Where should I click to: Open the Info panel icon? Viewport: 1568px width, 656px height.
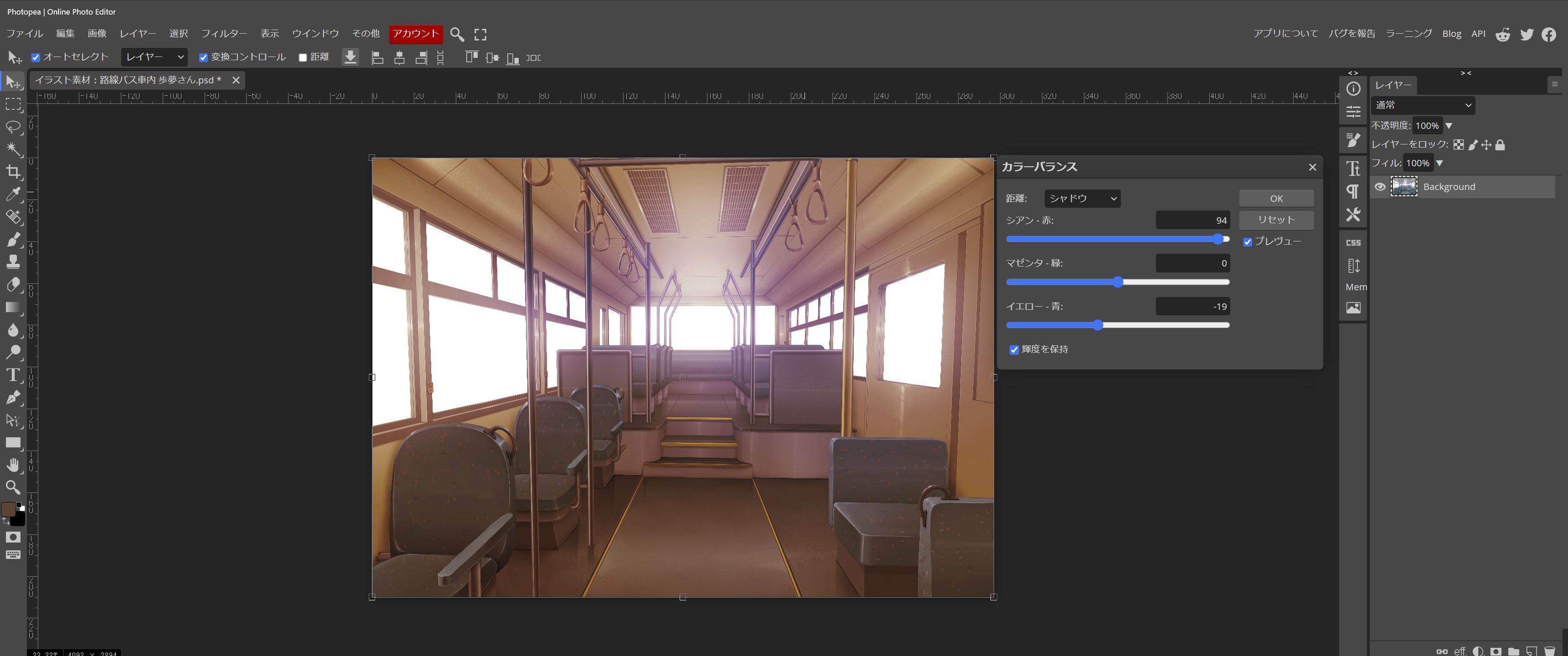(1353, 89)
